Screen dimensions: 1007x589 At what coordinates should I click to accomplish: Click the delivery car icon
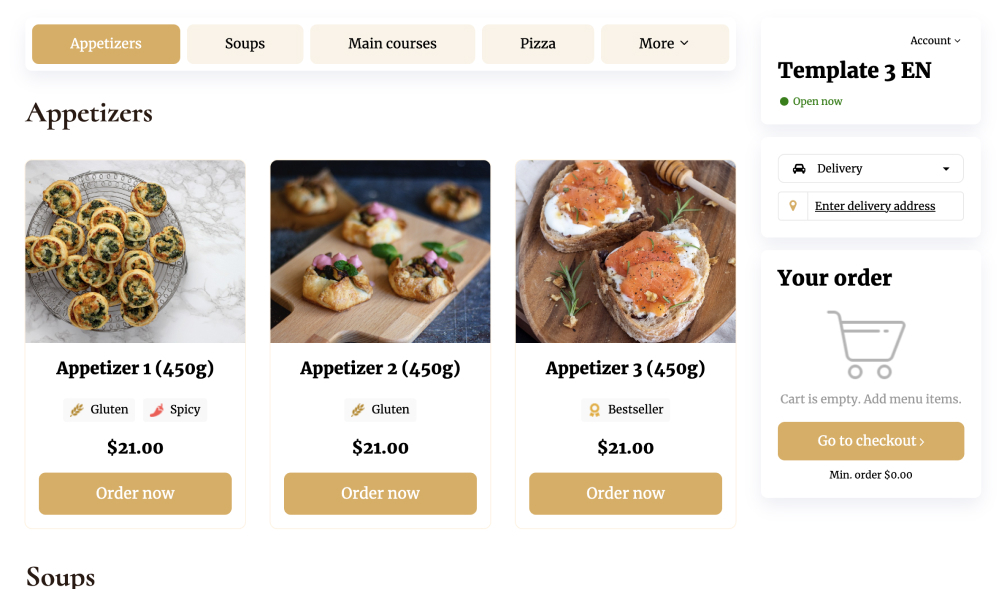click(x=799, y=169)
